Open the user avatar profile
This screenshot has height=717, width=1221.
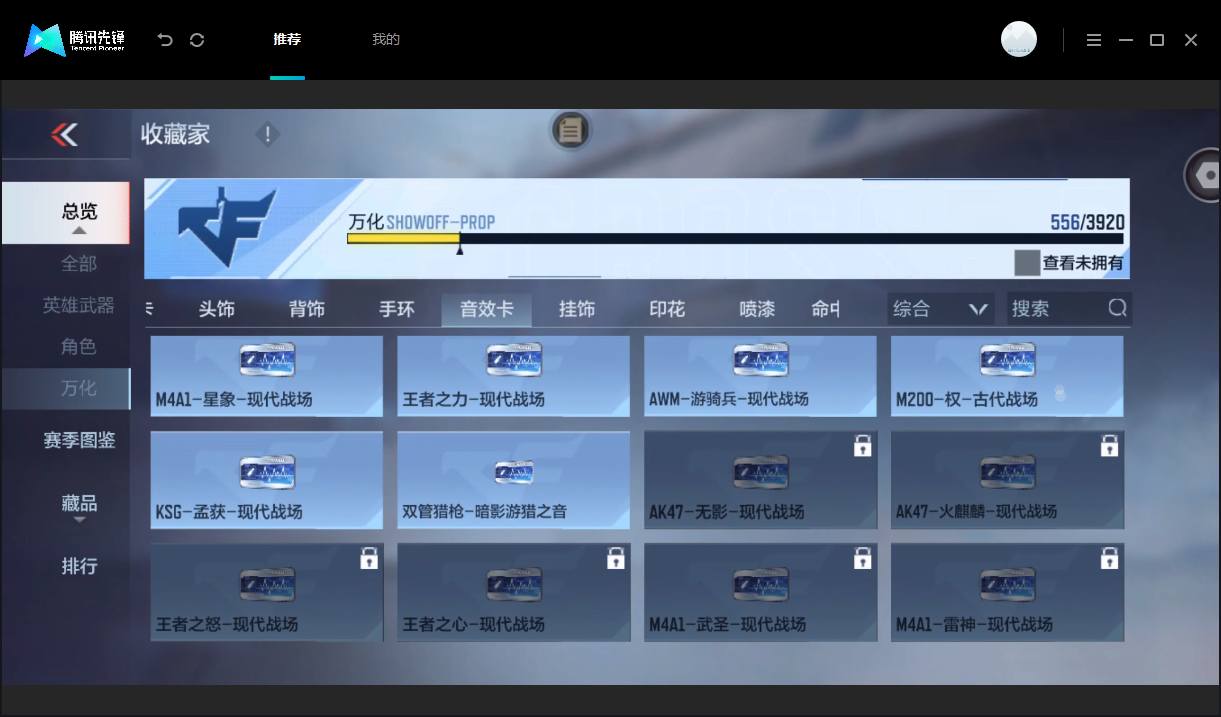(1019, 39)
